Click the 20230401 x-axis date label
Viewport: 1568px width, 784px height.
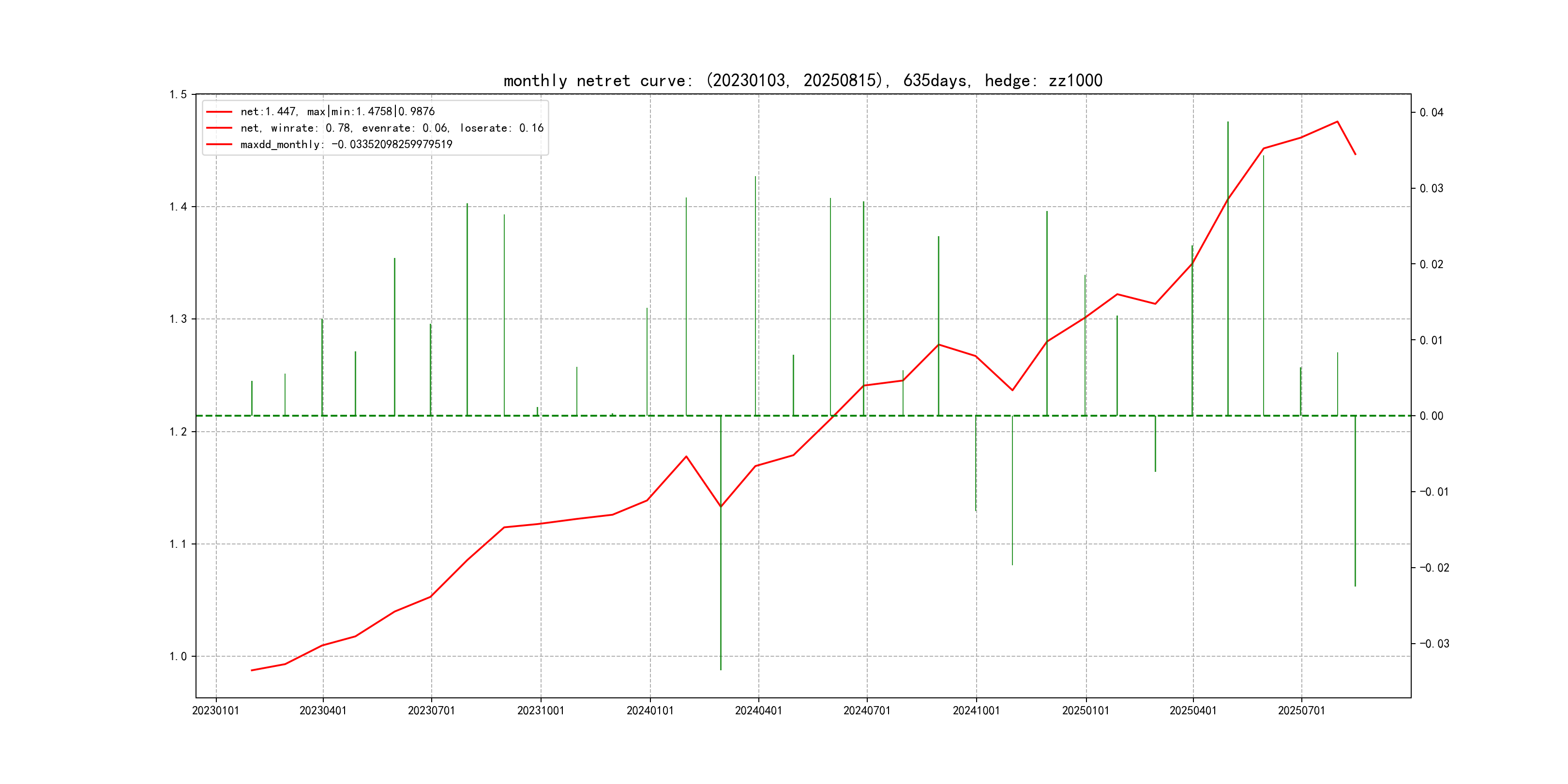[x=323, y=710]
